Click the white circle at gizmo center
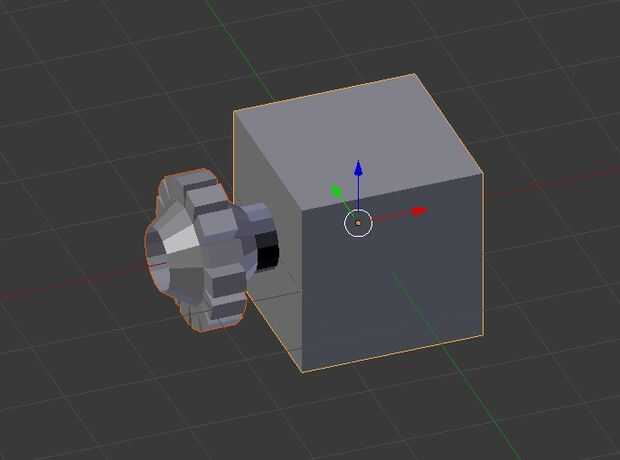The width and height of the screenshot is (620, 460). click(358, 223)
